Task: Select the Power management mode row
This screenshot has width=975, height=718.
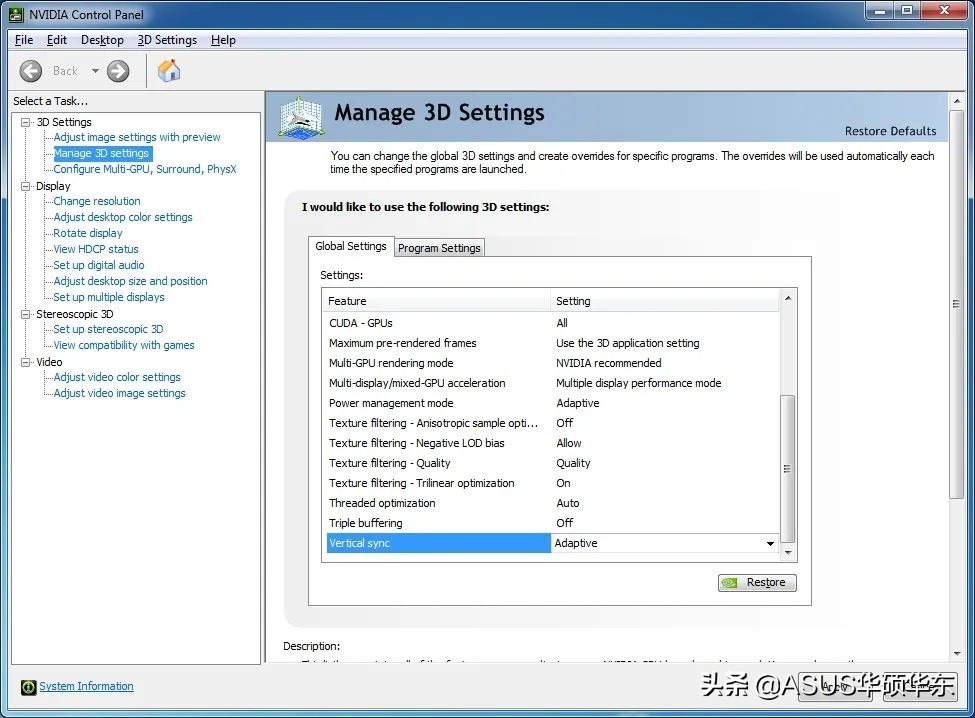Action: click(x=391, y=403)
